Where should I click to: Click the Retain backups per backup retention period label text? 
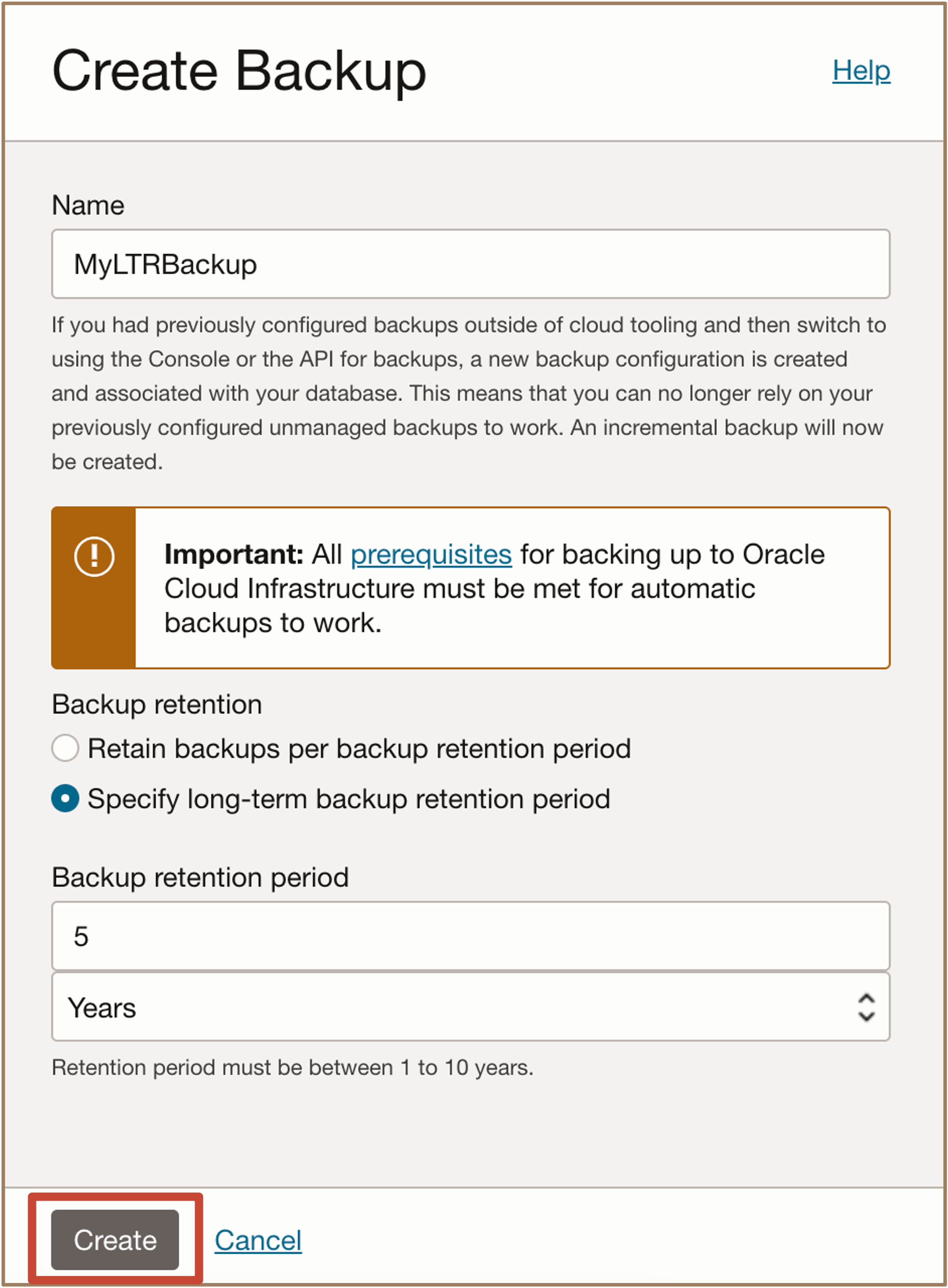pos(358,749)
